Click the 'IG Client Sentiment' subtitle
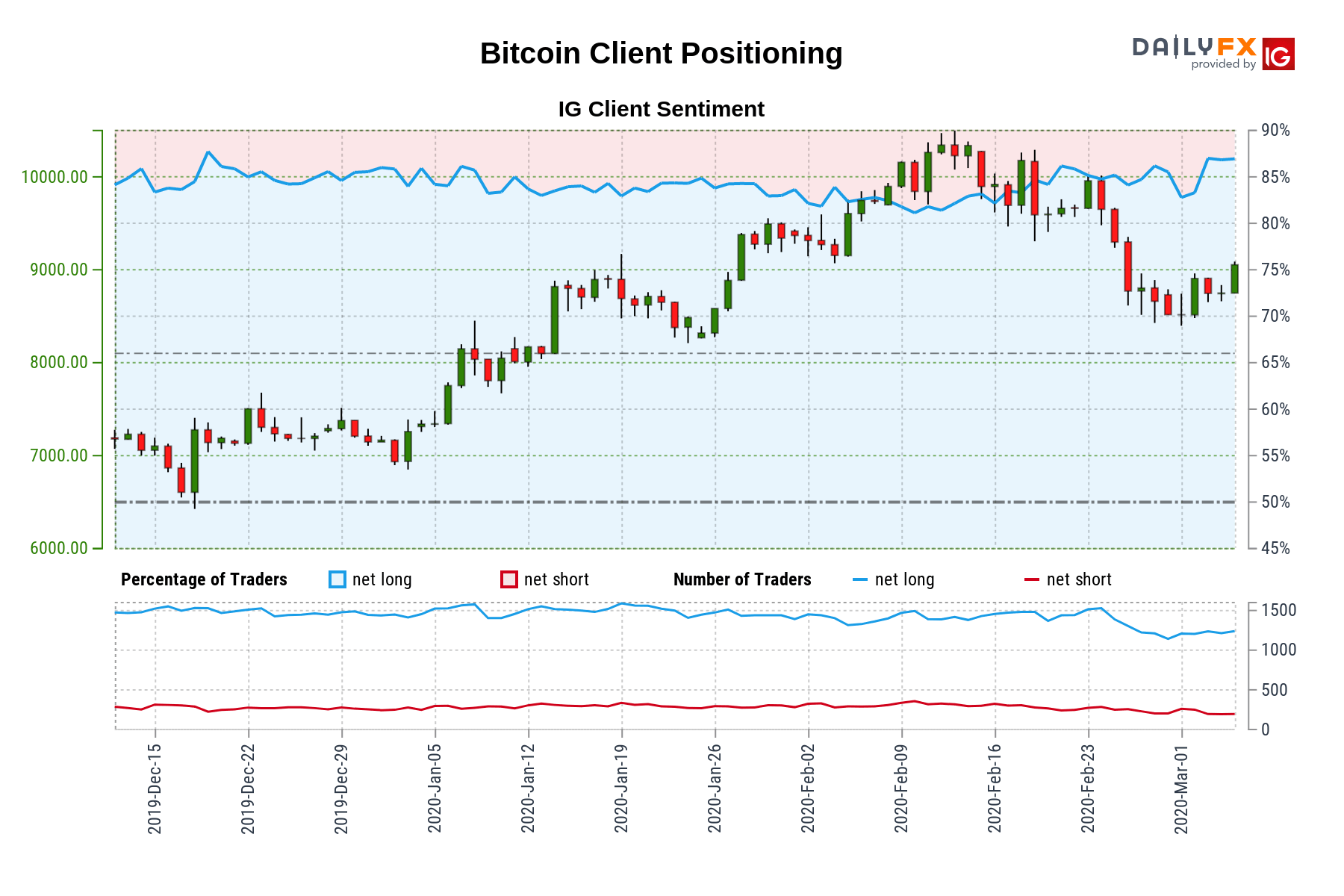The height and width of the screenshot is (896, 1344). click(x=662, y=109)
